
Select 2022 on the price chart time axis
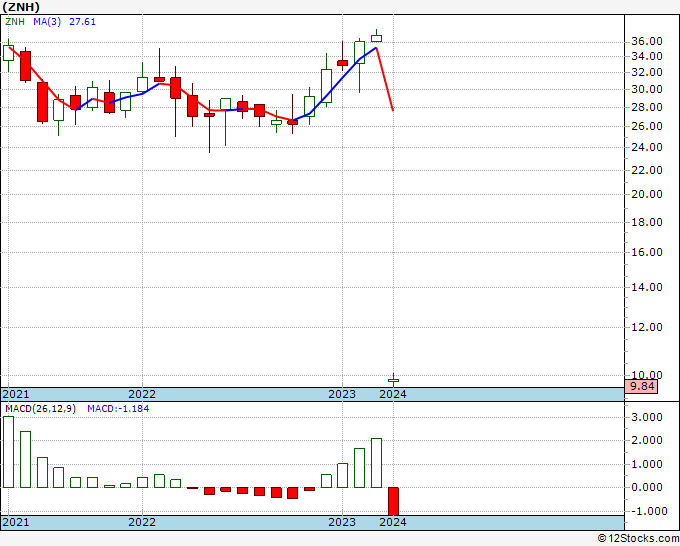tap(142, 394)
